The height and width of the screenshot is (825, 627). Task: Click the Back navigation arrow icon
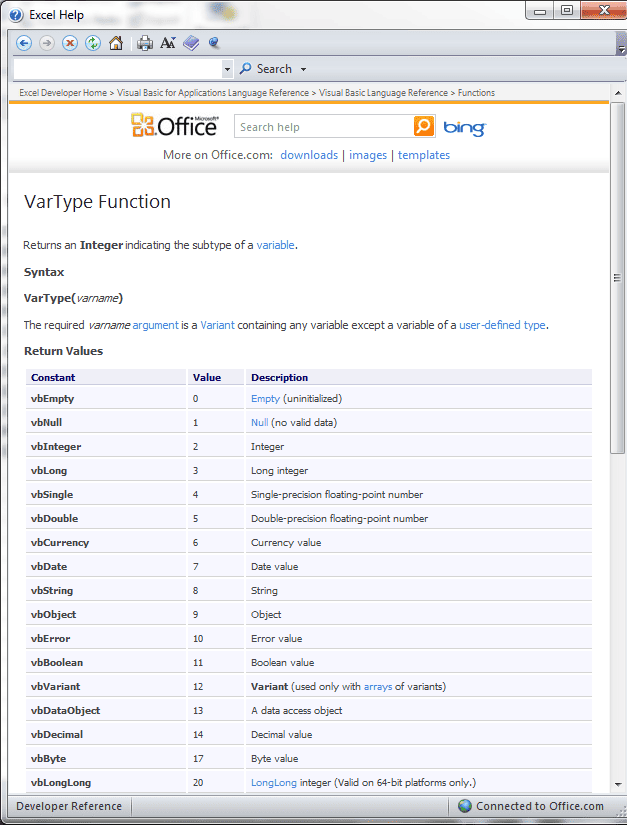pyautogui.click(x=23, y=43)
